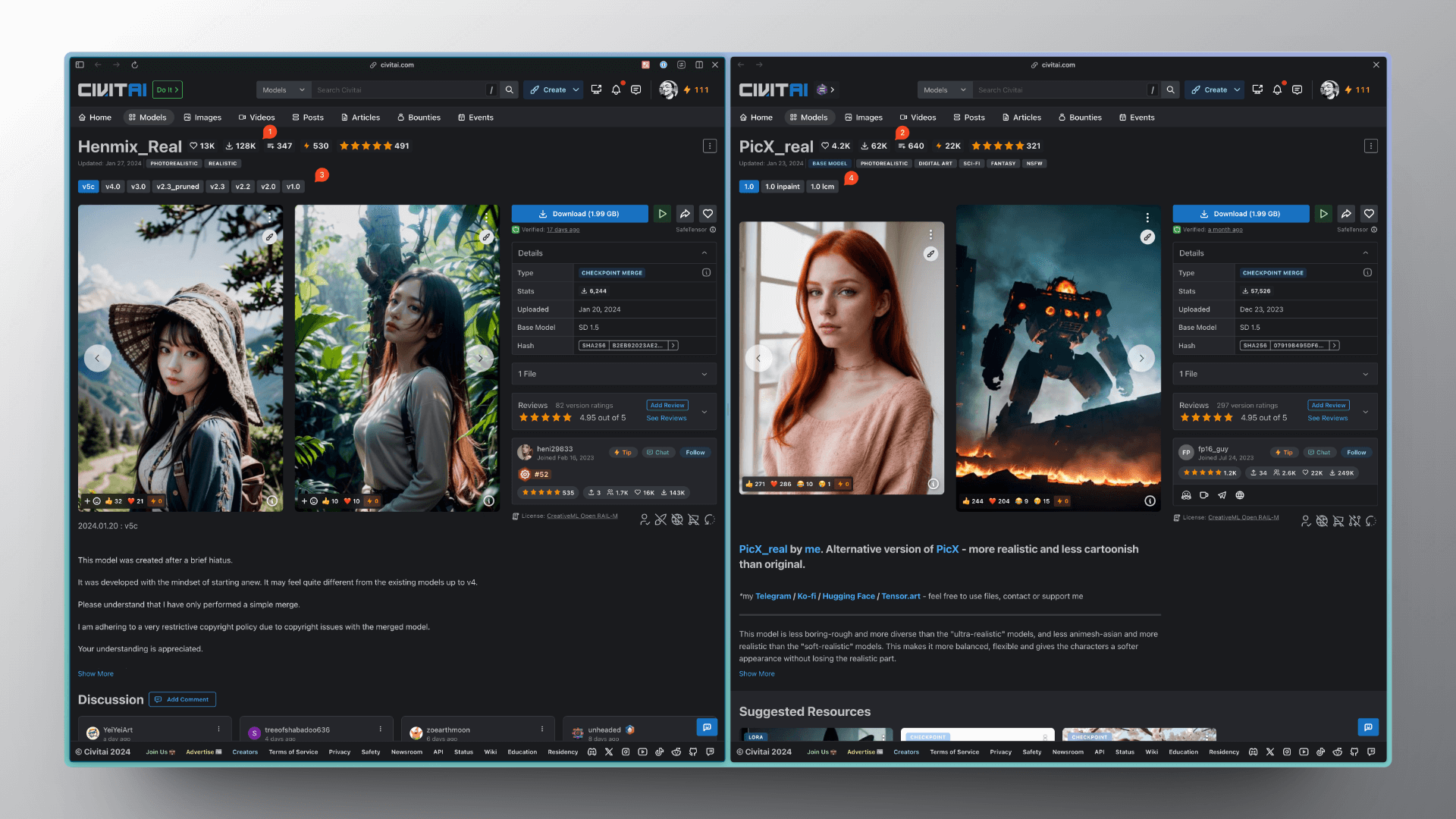Open notifications bell in the right window

pos(1278,89)
